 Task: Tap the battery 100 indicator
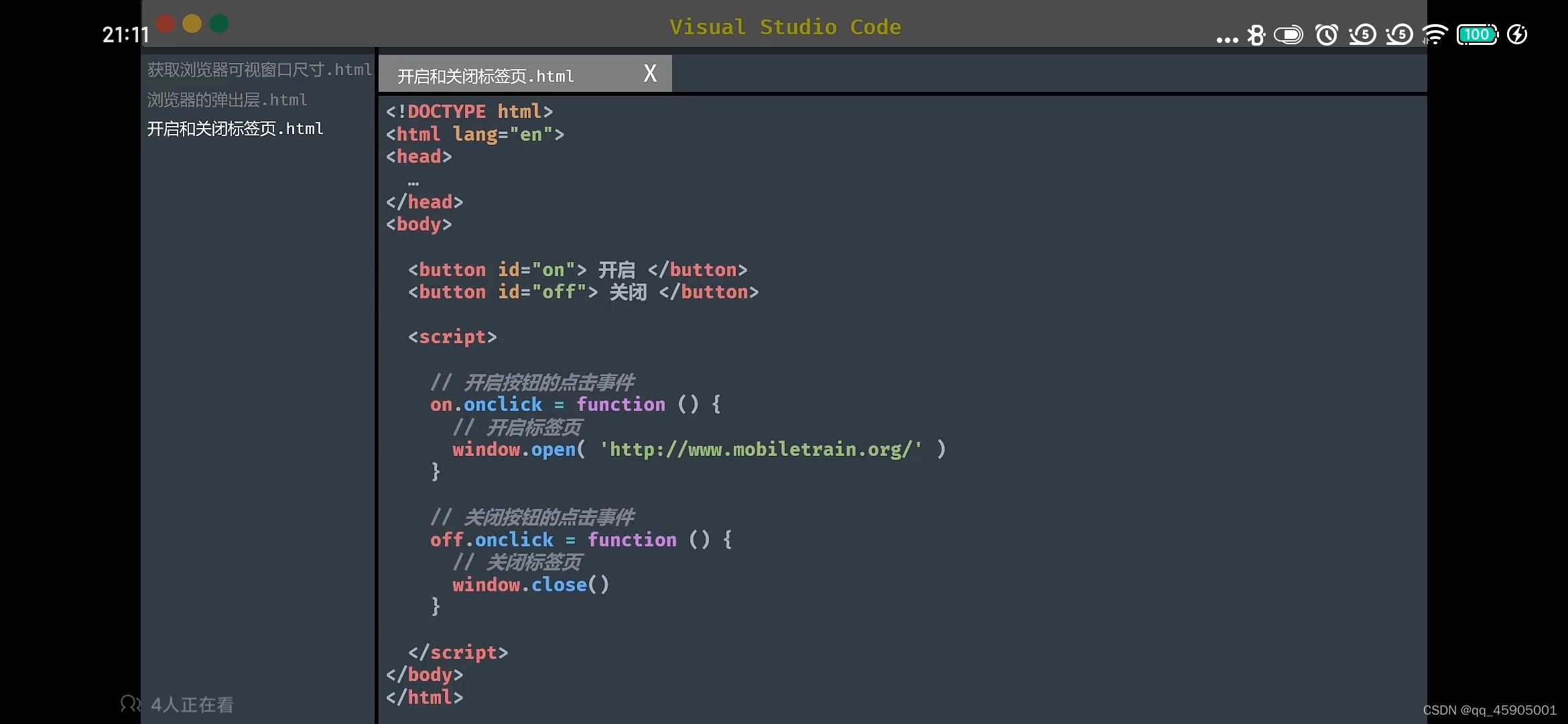point(1477,35)
